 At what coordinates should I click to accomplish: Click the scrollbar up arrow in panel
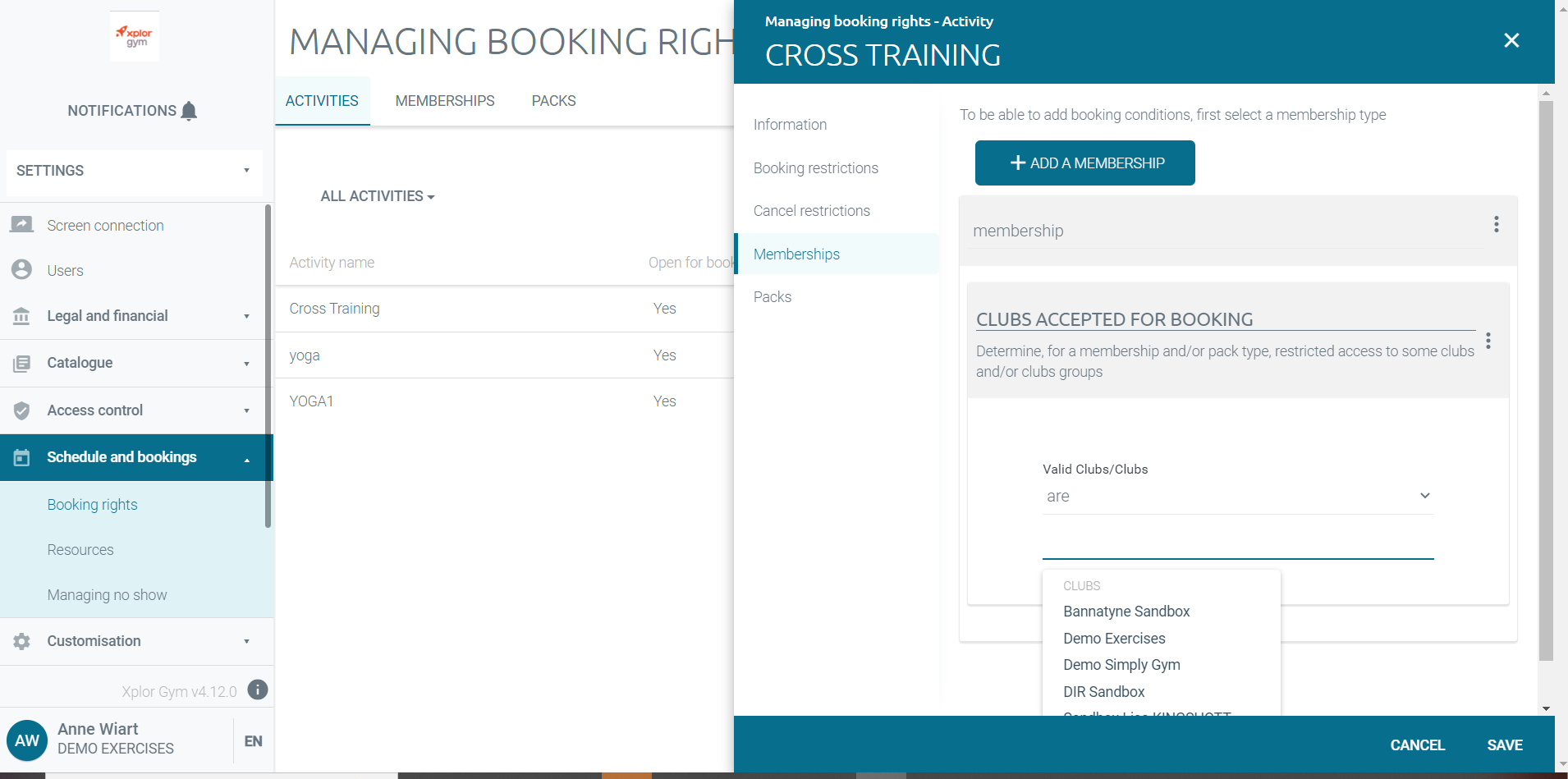tap(1547, 94)
